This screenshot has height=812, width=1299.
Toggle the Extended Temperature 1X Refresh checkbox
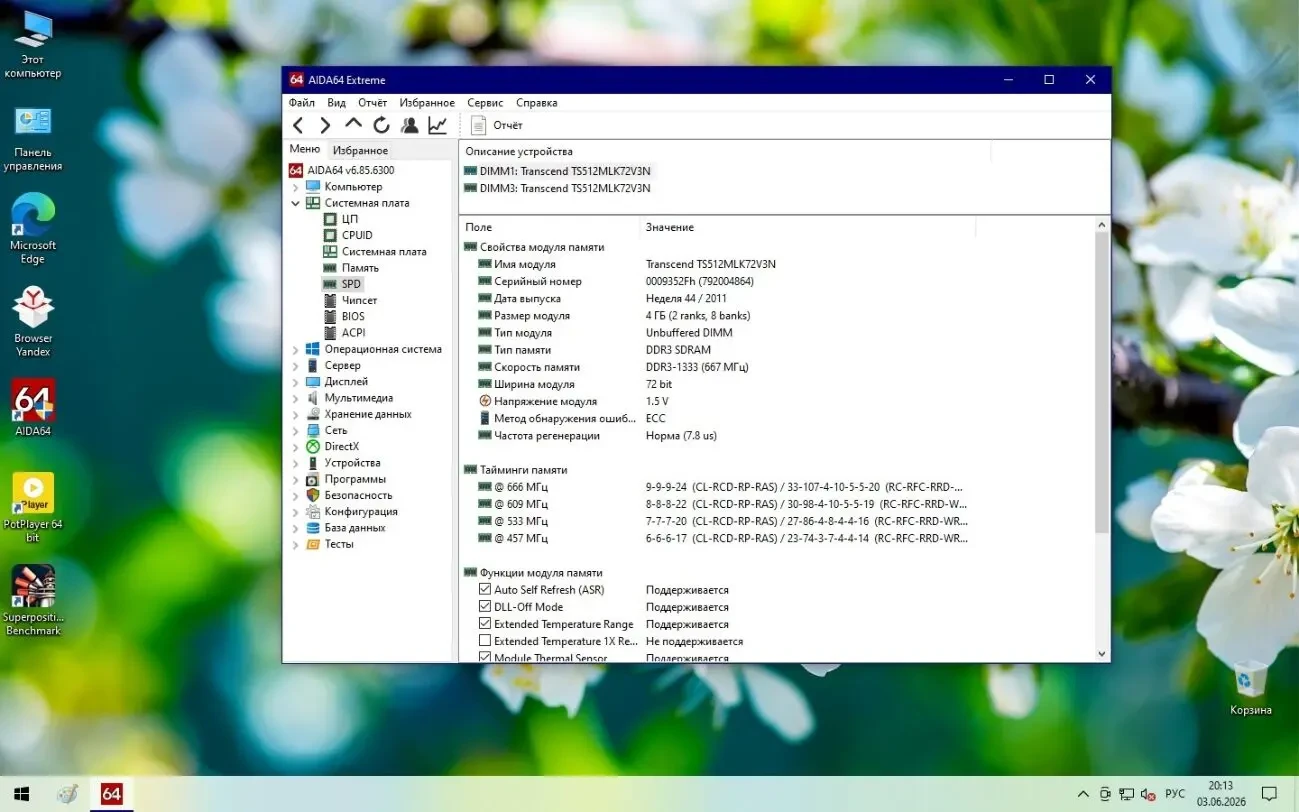click(x=485, y=641)
